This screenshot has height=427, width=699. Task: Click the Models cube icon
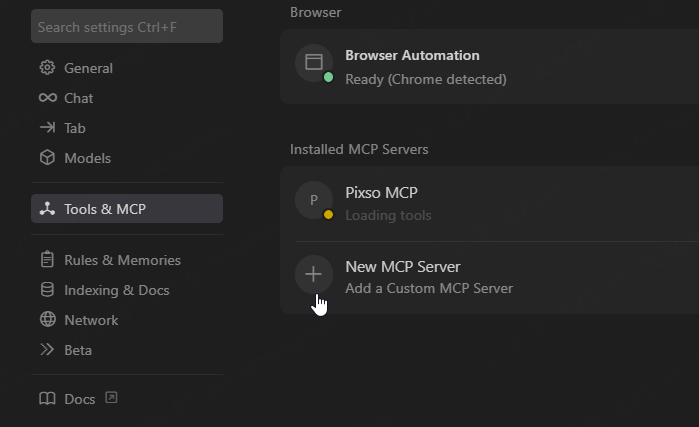[x=47, y=158]
